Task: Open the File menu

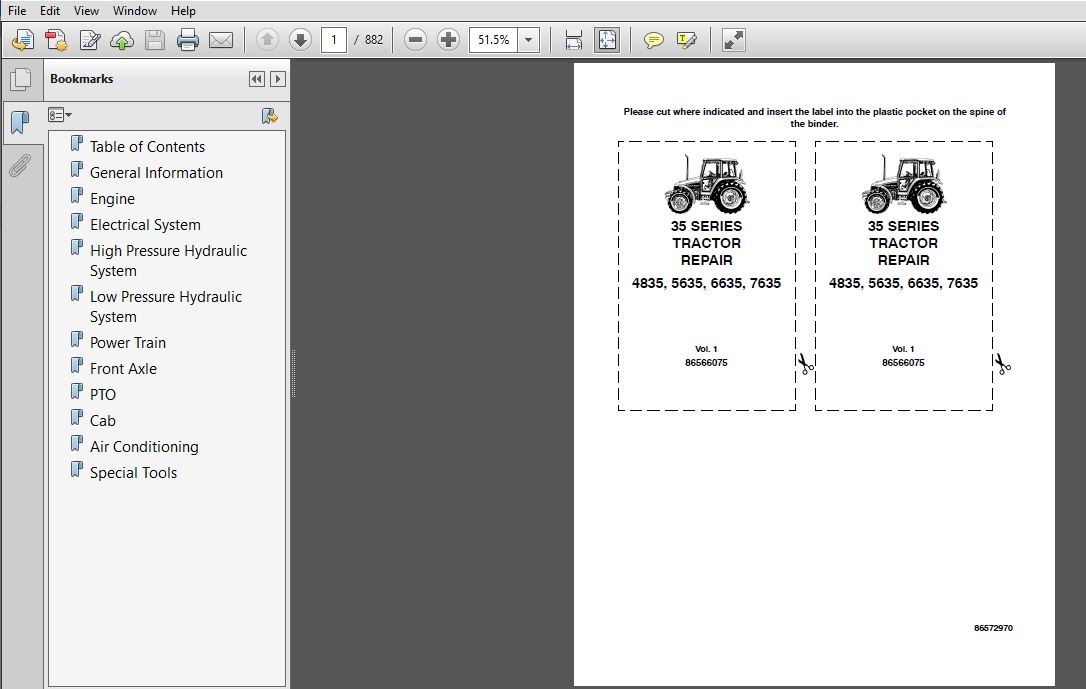Action: pos(17,10)
